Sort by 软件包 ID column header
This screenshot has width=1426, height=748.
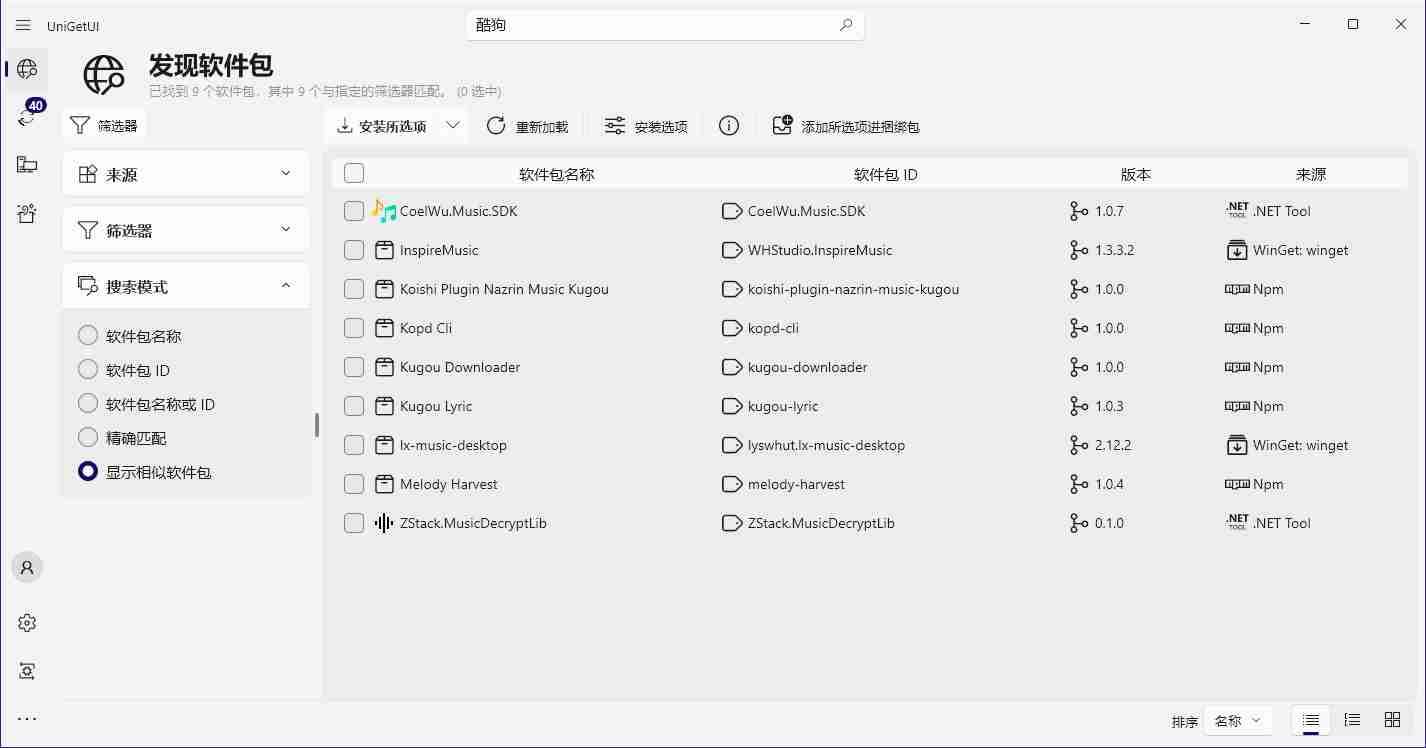coord(886,174)
